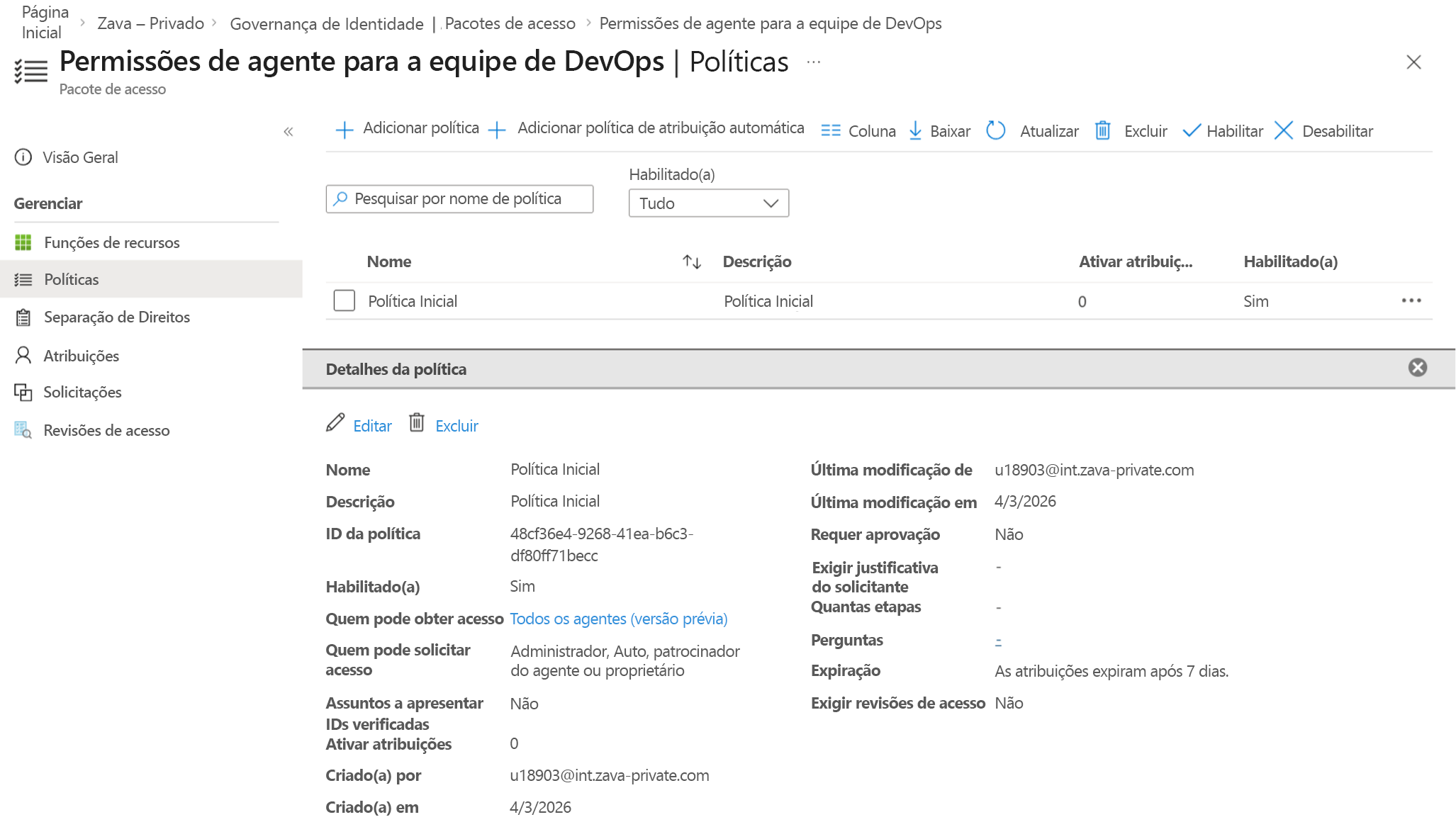Viewport: 1456px width, 839px height.
Task: Click the details Excluir trash icon
Action: tap(417, 423)
